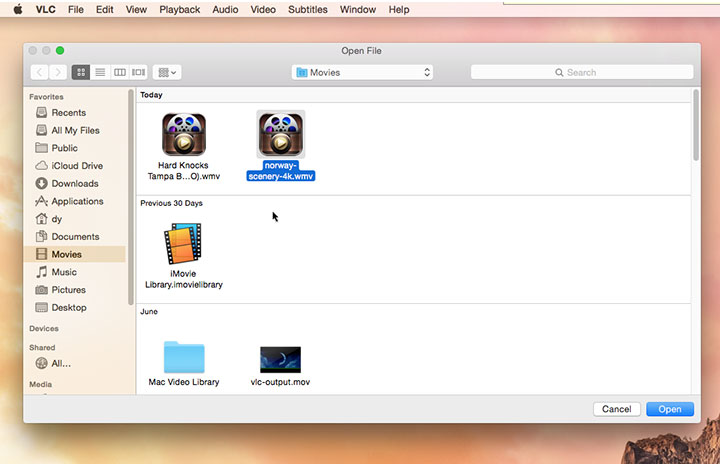Click the Open button
Viewport: 720px width, 464px height.
pyautogui.click(x=669, y=409)
